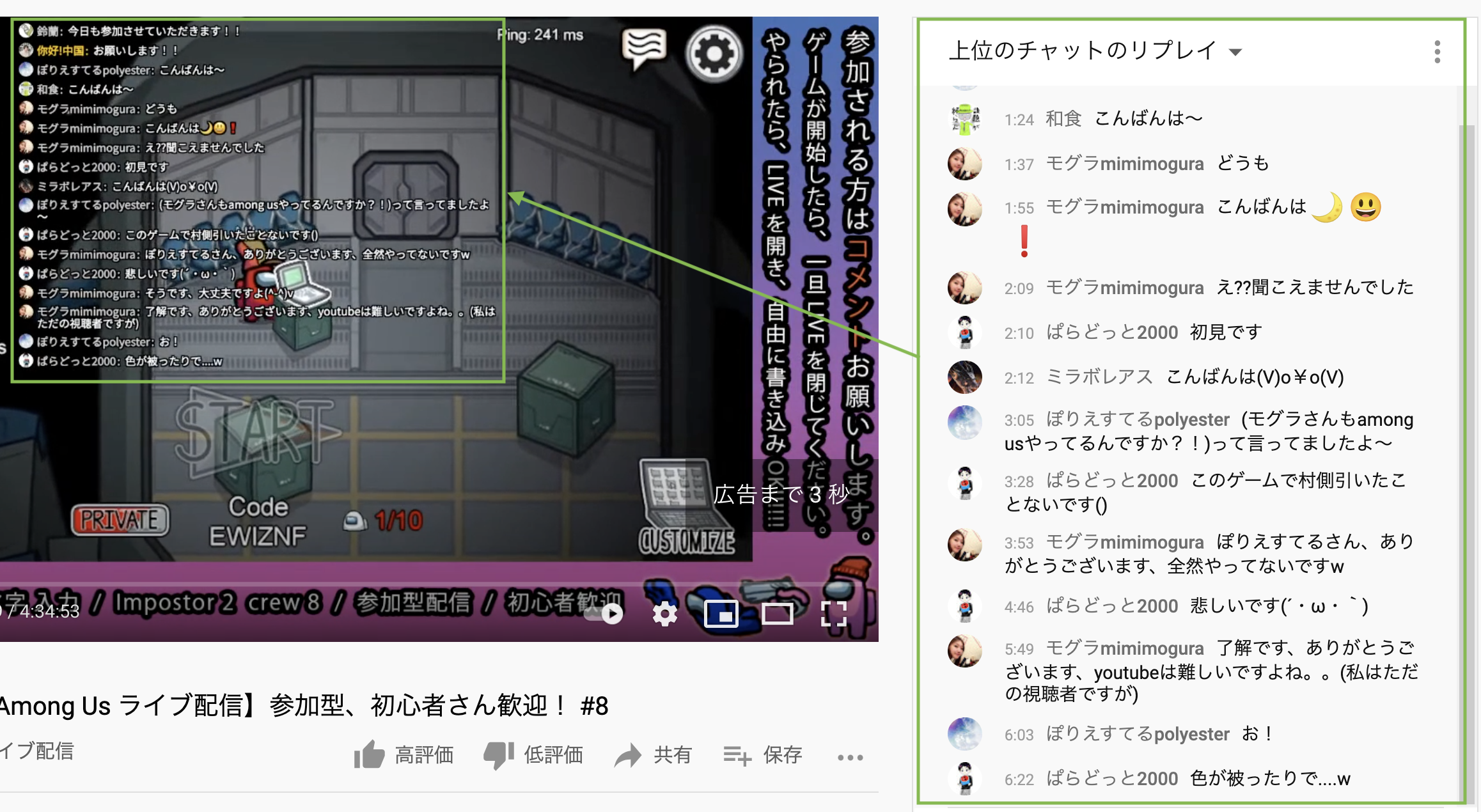Open more actions ellipsis below video

[850, 757]
